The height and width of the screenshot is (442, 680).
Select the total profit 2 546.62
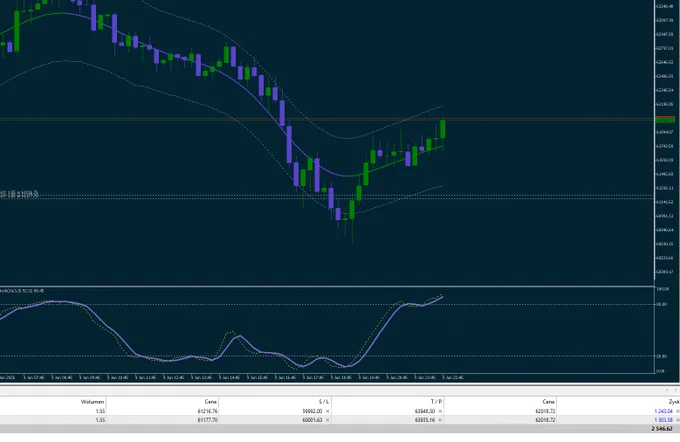coord(662,429)
